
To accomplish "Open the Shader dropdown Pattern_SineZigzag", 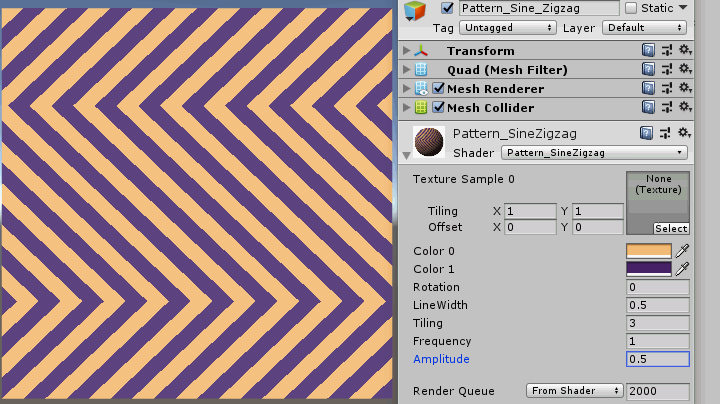I will click(594, 152).
